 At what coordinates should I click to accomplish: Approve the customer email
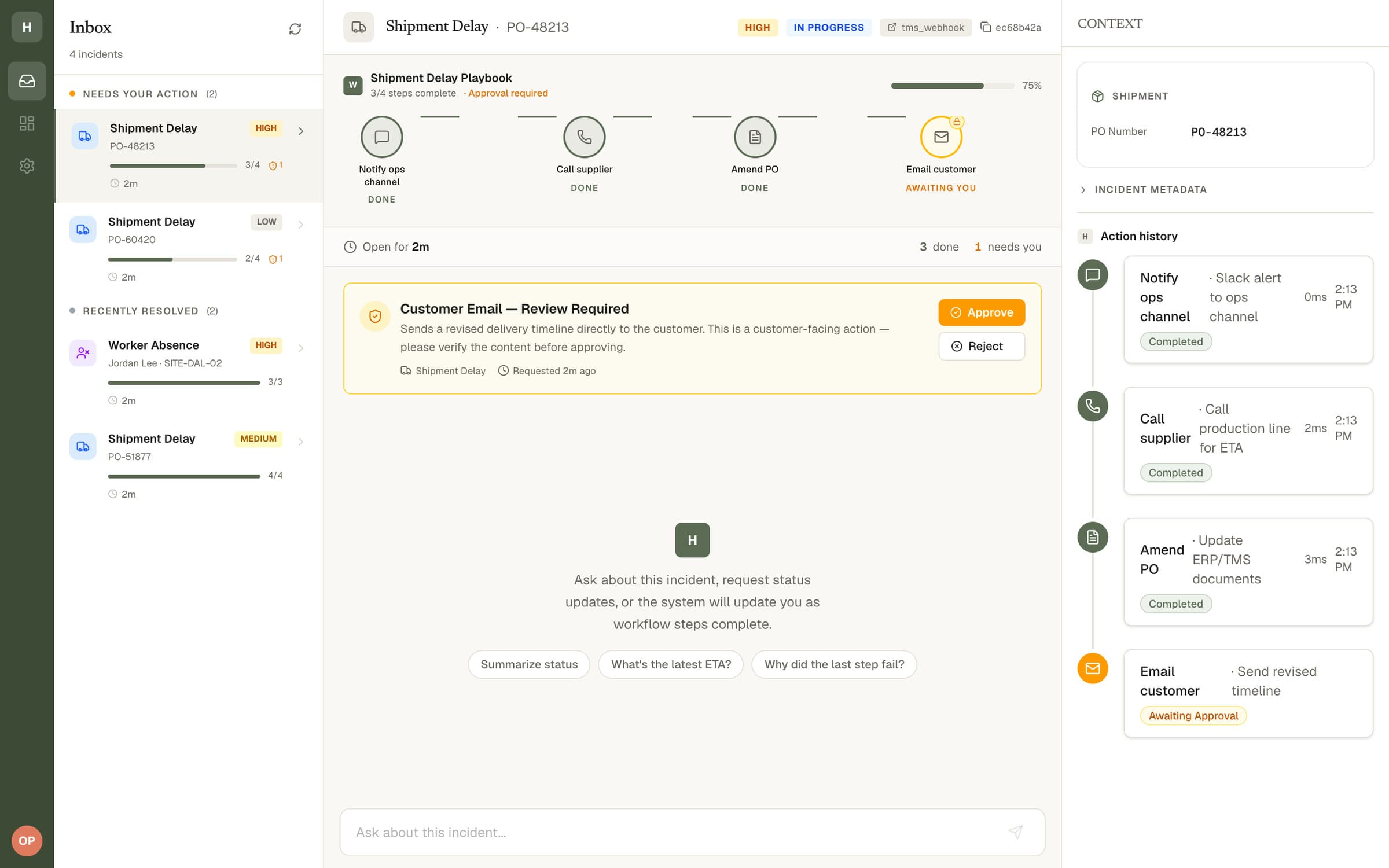click(x=982, y=312)
